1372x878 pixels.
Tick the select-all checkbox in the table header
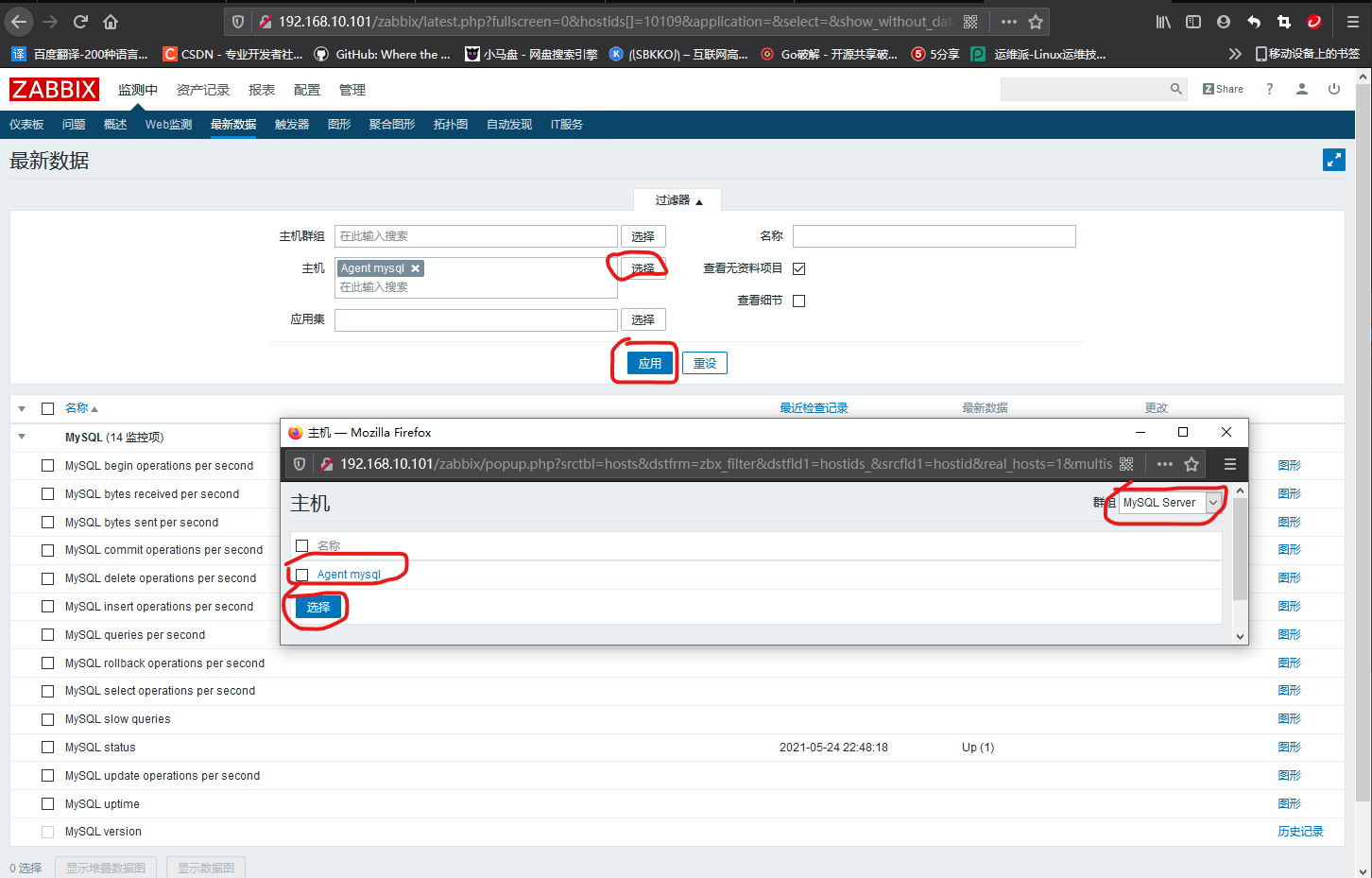pyautogui.click(x=47, y=408)
